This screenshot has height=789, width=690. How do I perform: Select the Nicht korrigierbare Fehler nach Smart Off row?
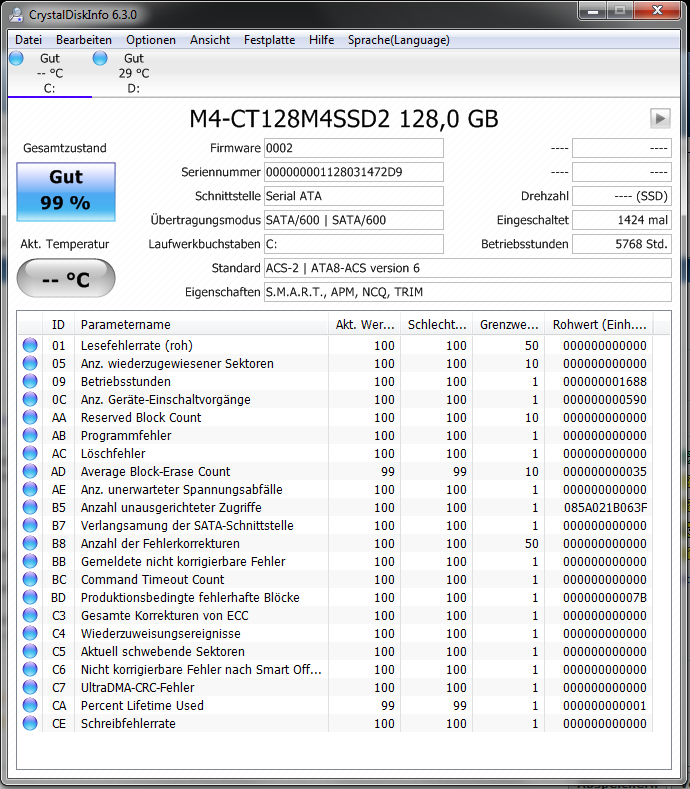click(x=335, y=669)
